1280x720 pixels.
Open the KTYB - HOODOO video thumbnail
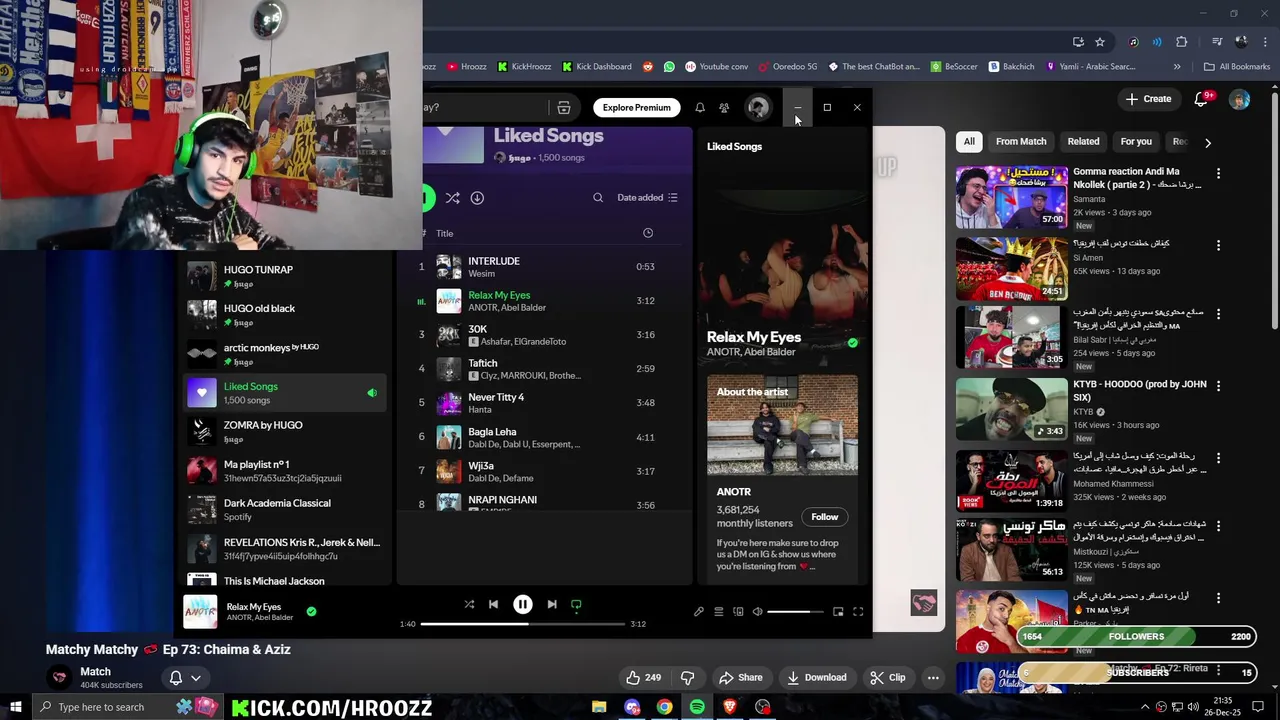[x=1011, y=409]
